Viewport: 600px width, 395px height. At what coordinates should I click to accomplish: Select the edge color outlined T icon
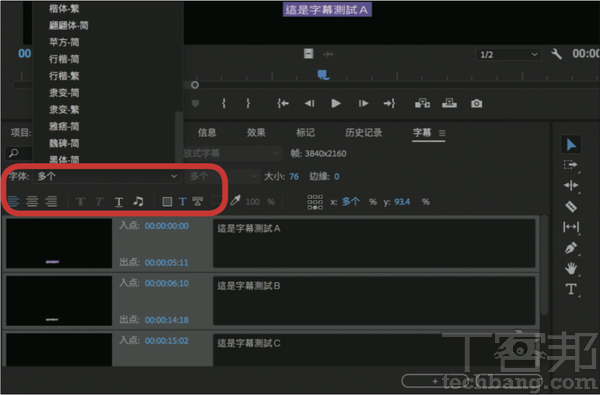198,201
